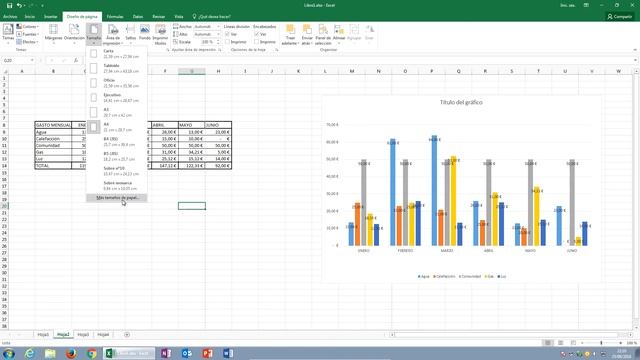The height and width of the screenshot is (360, 640).
Task: Click the Imprimir títulos button
Action: 160,34
